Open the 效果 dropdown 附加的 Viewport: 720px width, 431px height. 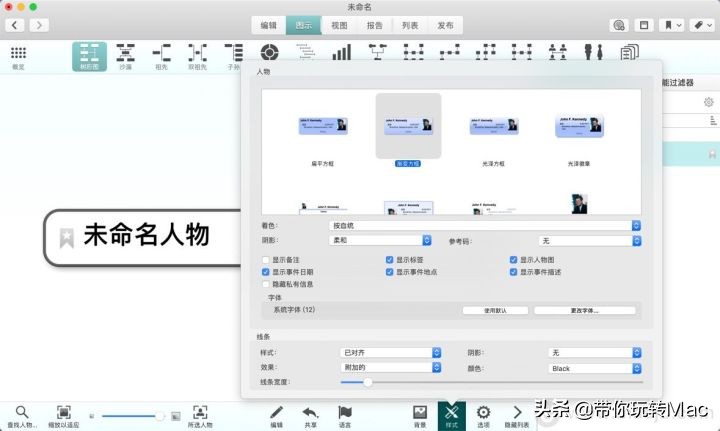point(391,367)
